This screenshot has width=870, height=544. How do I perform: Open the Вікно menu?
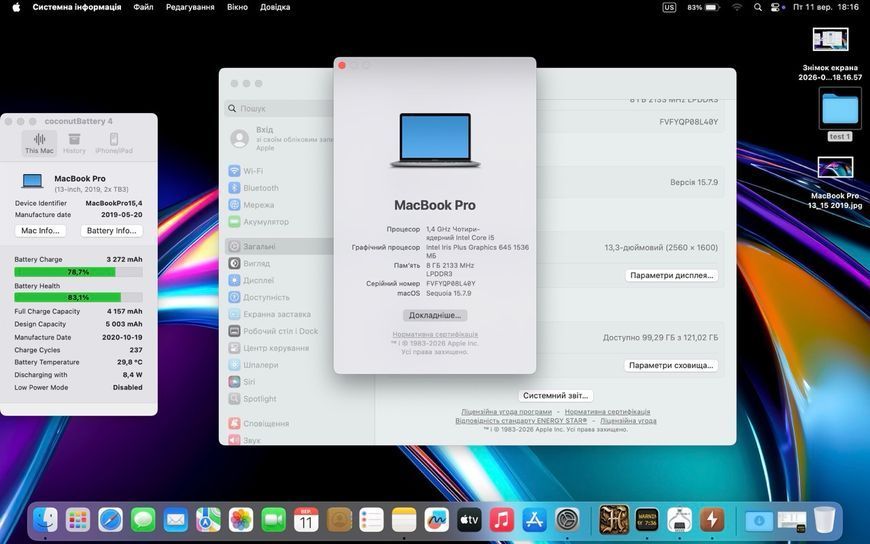coord(237,7)
